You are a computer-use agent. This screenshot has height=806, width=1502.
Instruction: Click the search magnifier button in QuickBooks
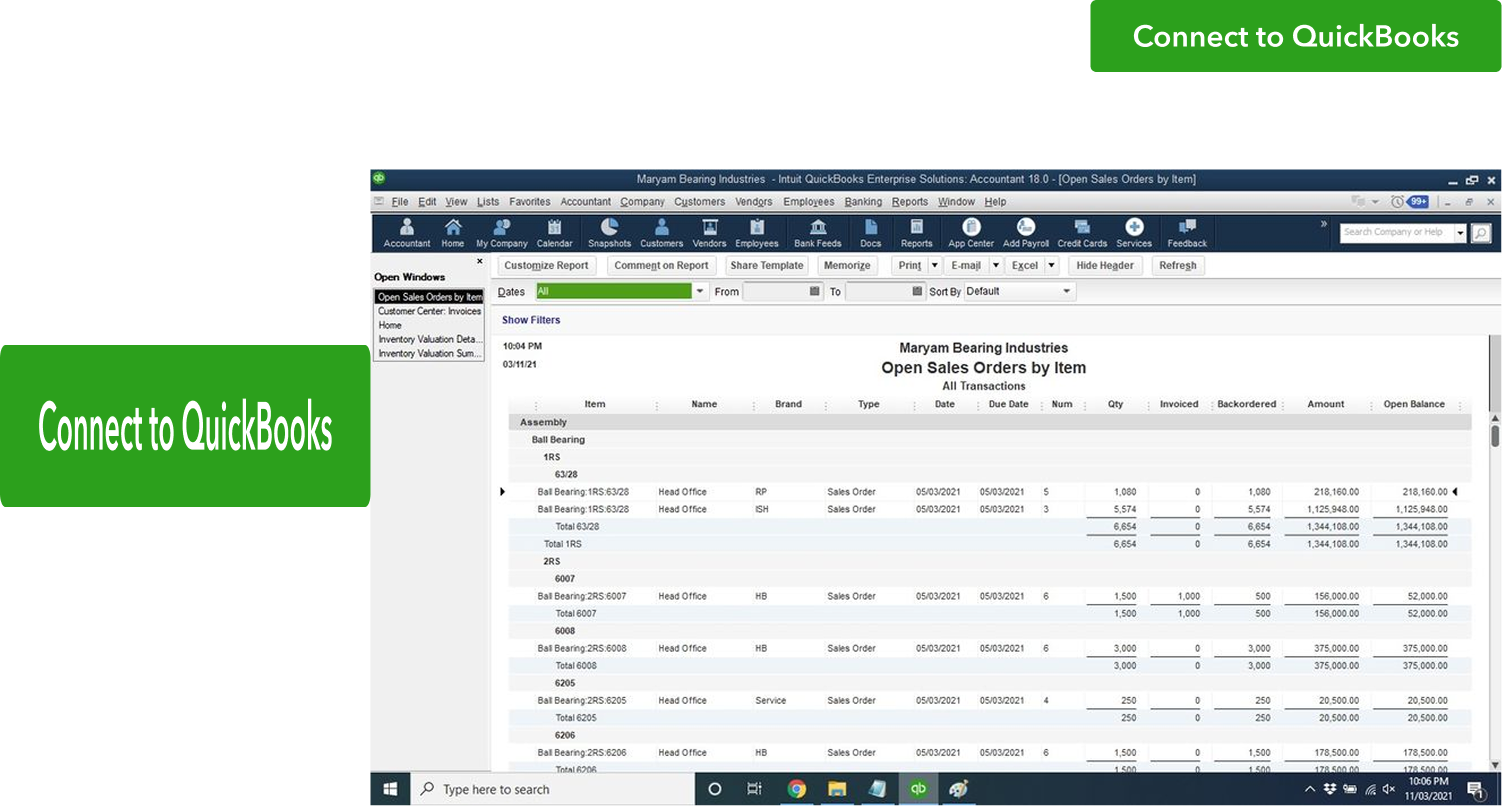(1481, 233)
